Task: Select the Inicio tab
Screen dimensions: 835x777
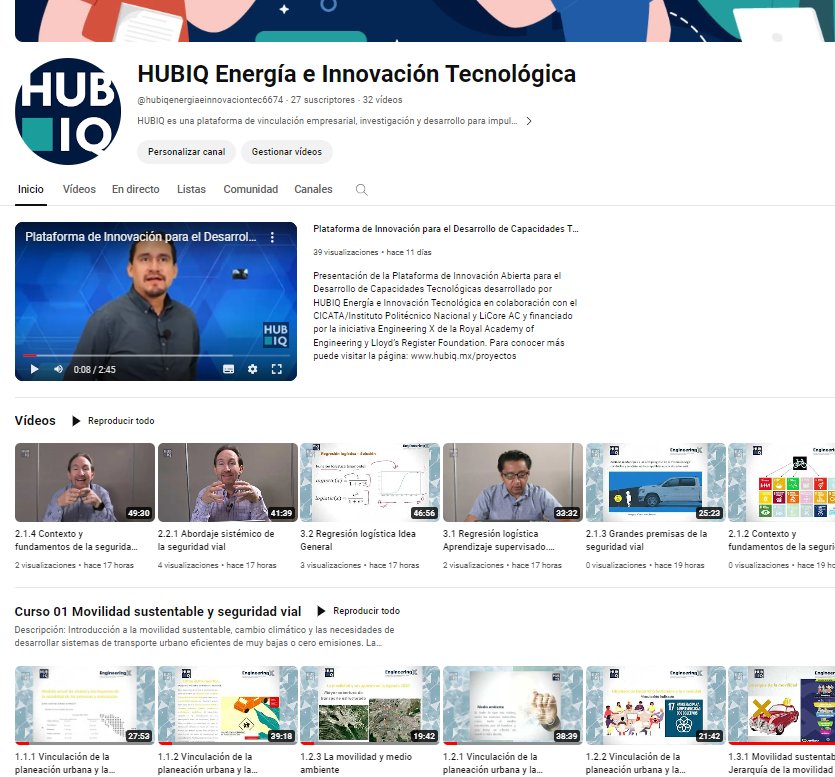Action: coord(31,189)
